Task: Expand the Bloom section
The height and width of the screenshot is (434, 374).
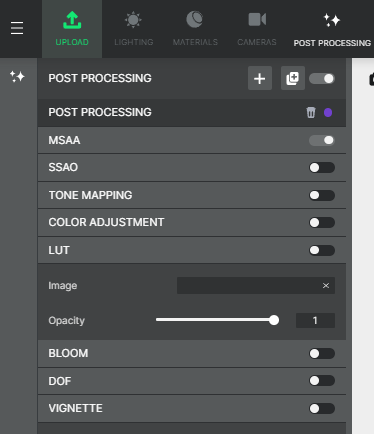Action: point(192,353)
